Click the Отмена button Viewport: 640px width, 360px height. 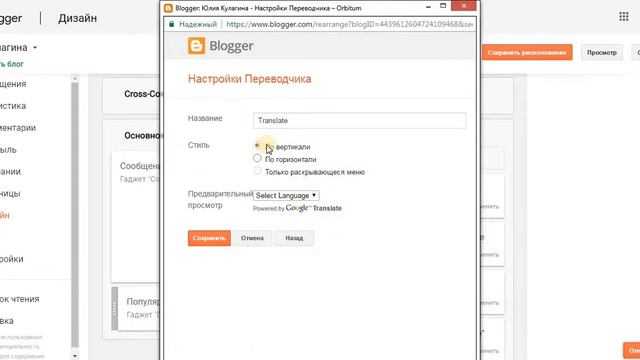pyautogui.click(x=252, y=238)
